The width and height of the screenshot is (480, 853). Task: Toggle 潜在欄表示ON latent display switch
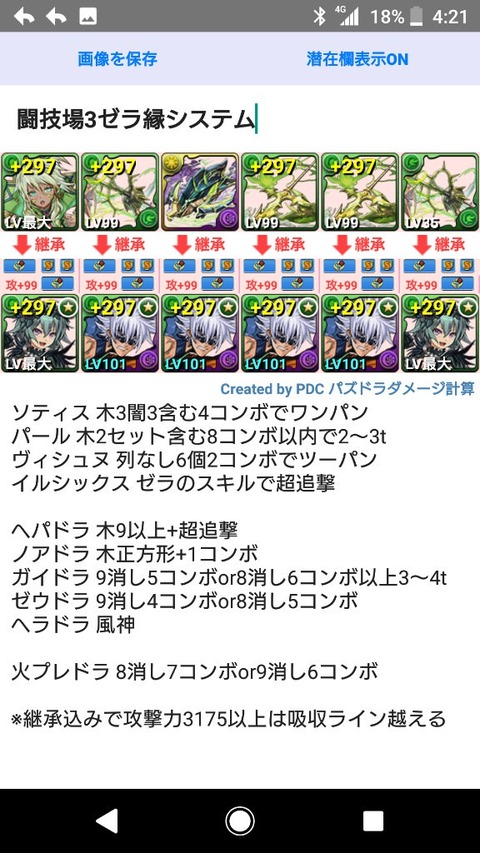coord(357,59)
